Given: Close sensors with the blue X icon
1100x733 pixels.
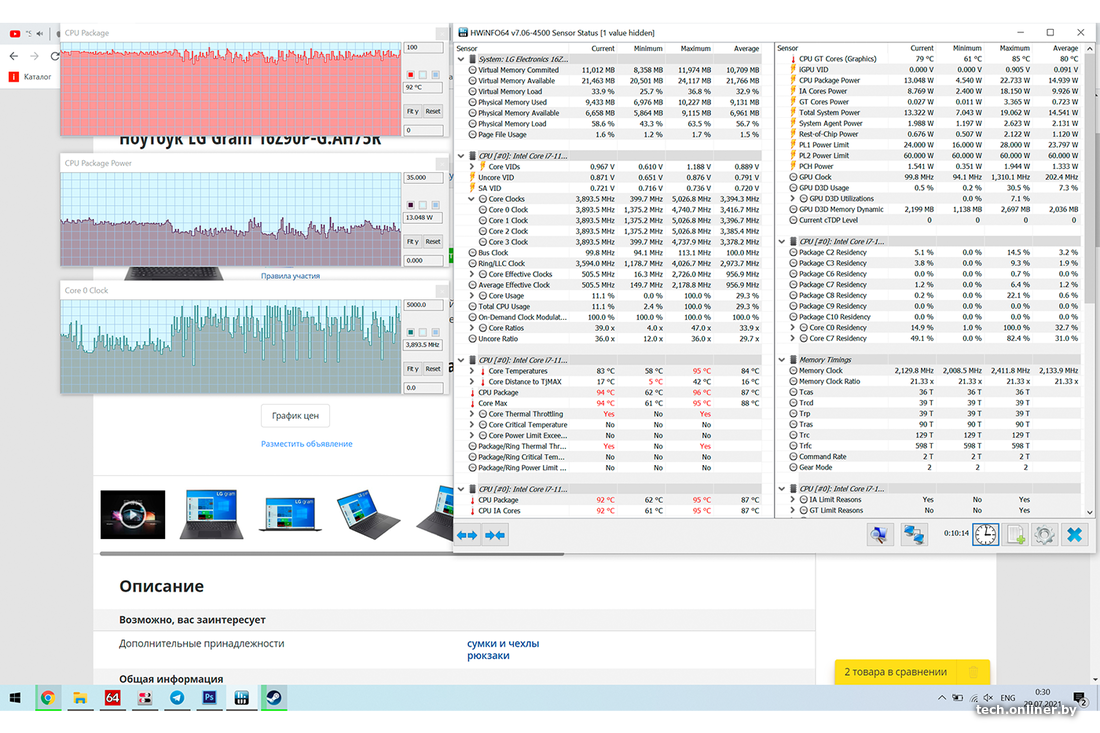Looking at the screenshot, I should tap(1074, 534).
